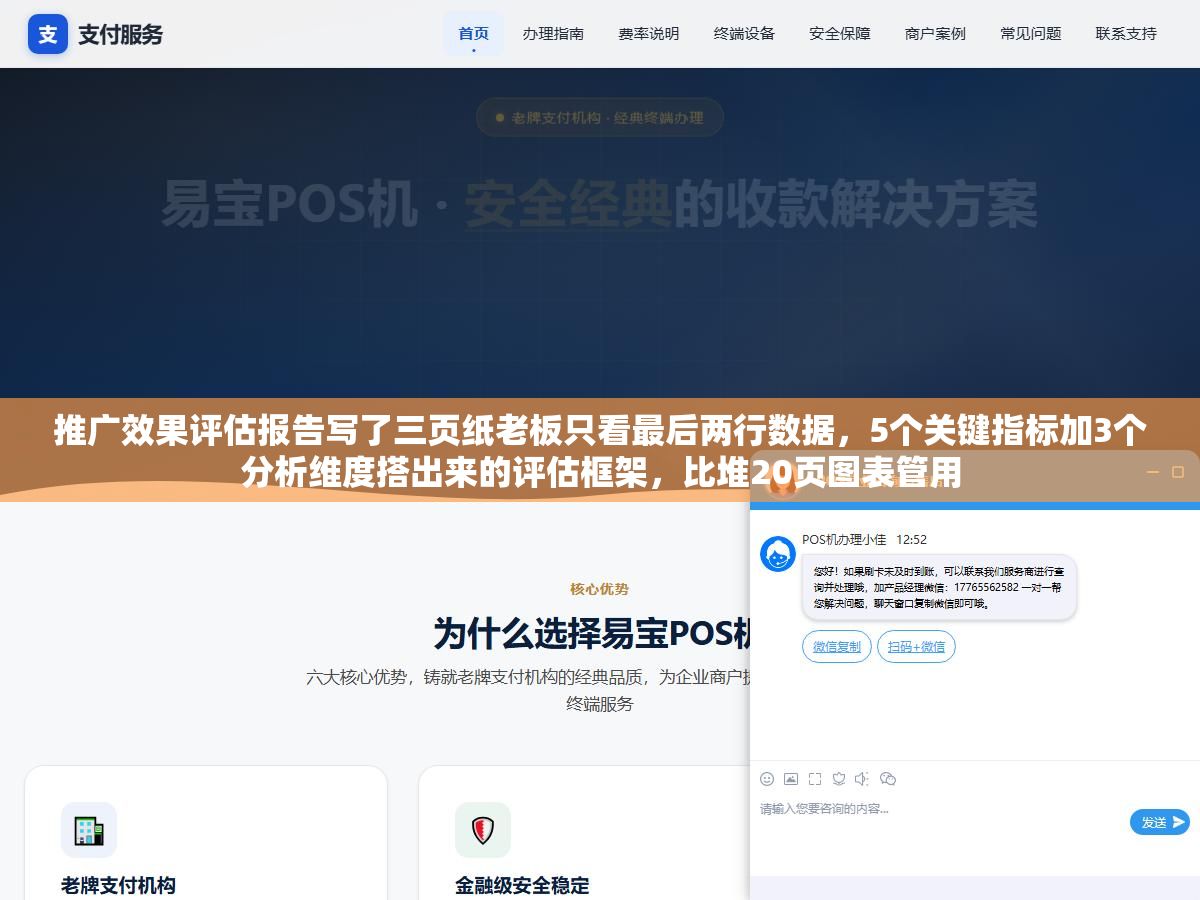Click the 为什么选择易宝POS机 heading
This screenshot has height=900, width=1200.
(592, 633)
